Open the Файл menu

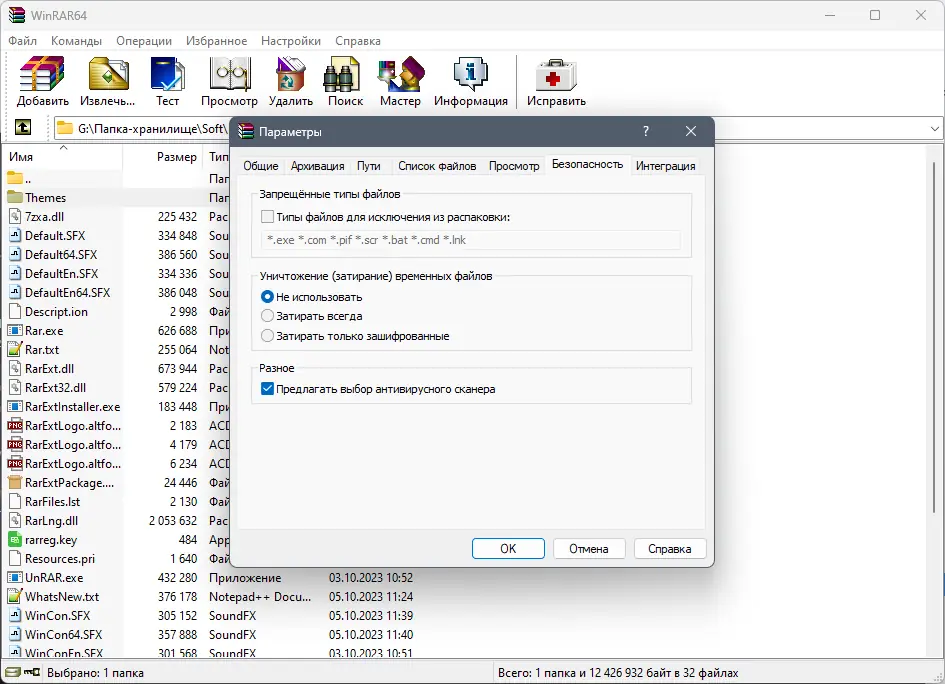23,40
